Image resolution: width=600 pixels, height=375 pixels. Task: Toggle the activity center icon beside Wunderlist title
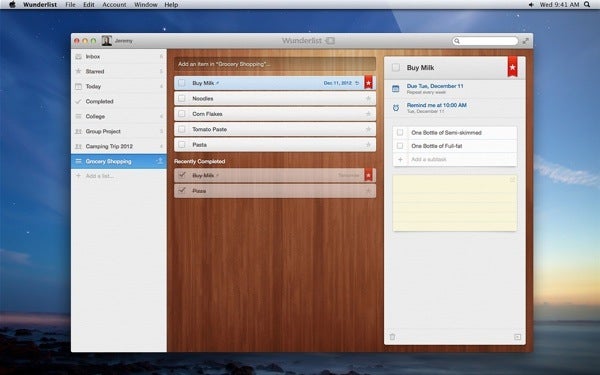pyautogui.click(x=330, y=41)
